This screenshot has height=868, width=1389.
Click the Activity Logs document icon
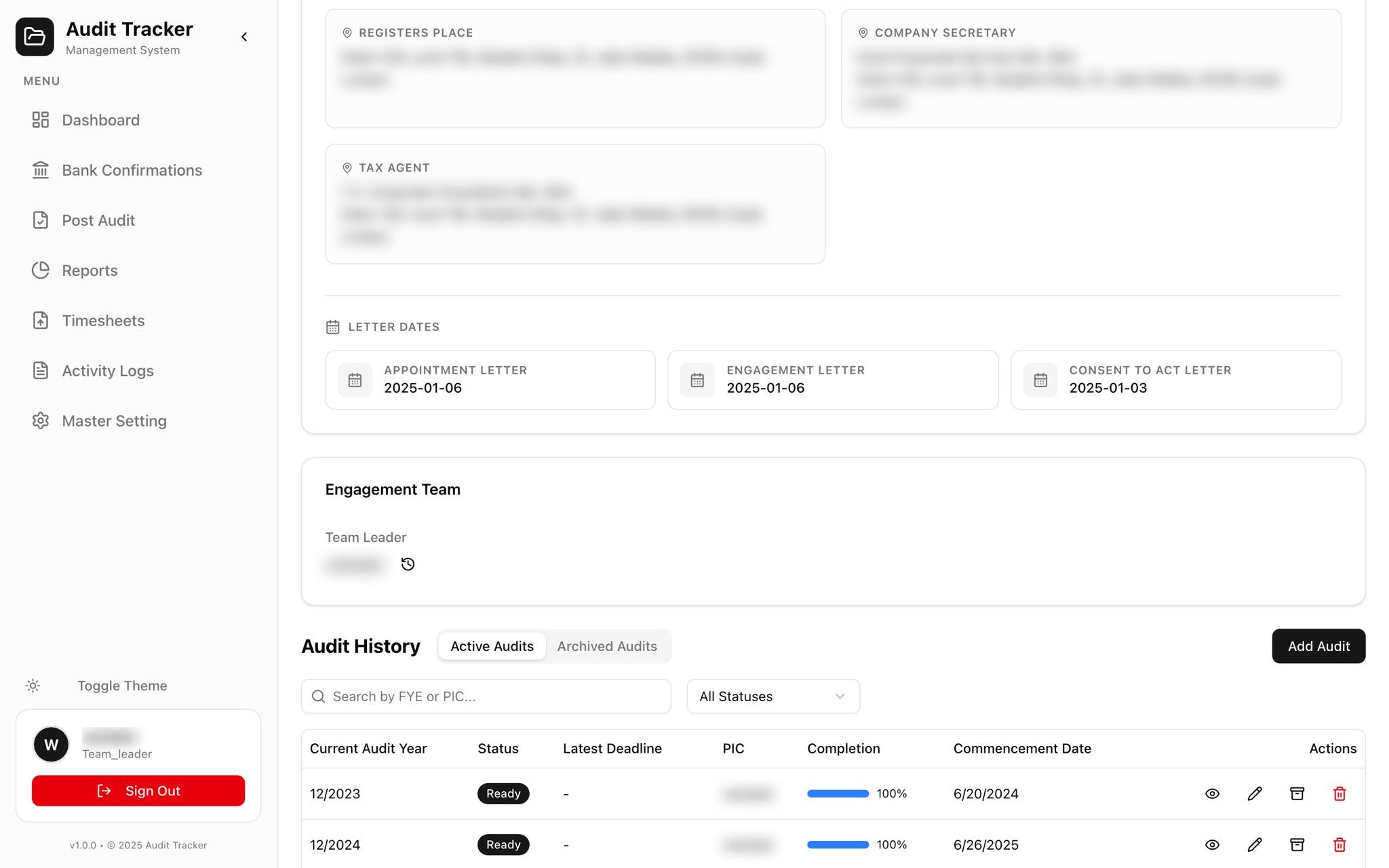pos(41,371)
